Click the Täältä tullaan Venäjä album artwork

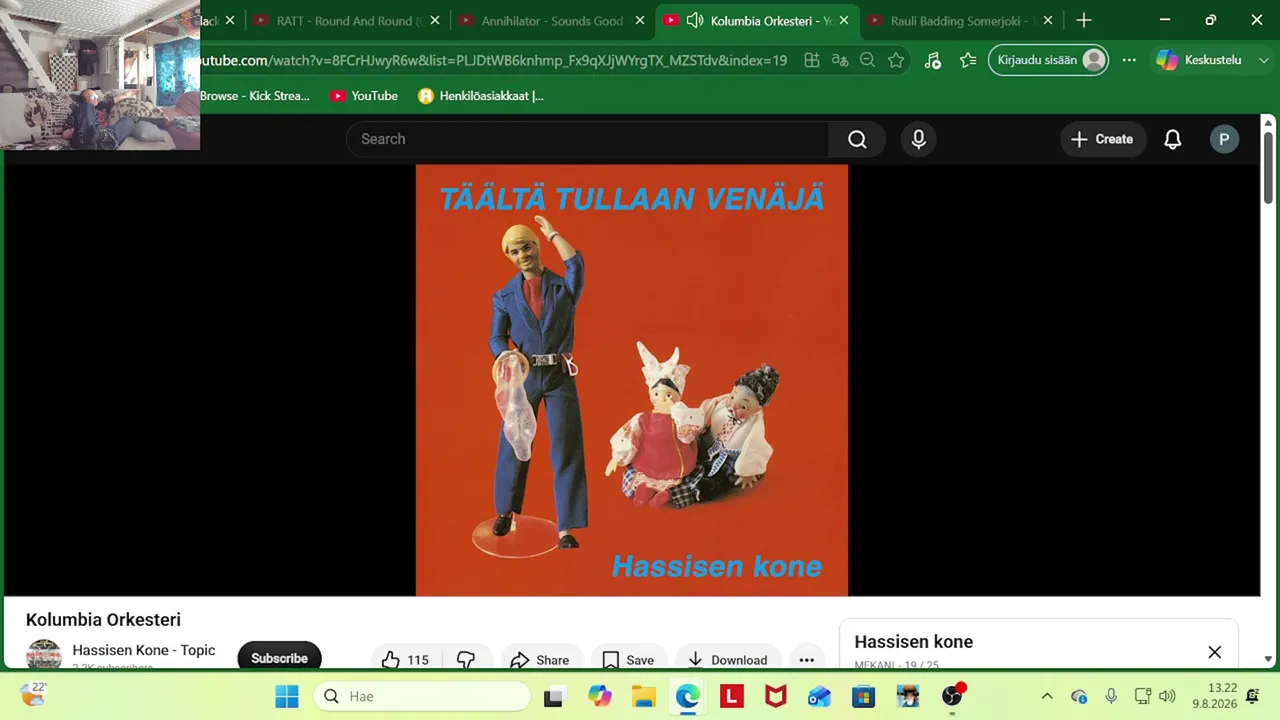632,380
